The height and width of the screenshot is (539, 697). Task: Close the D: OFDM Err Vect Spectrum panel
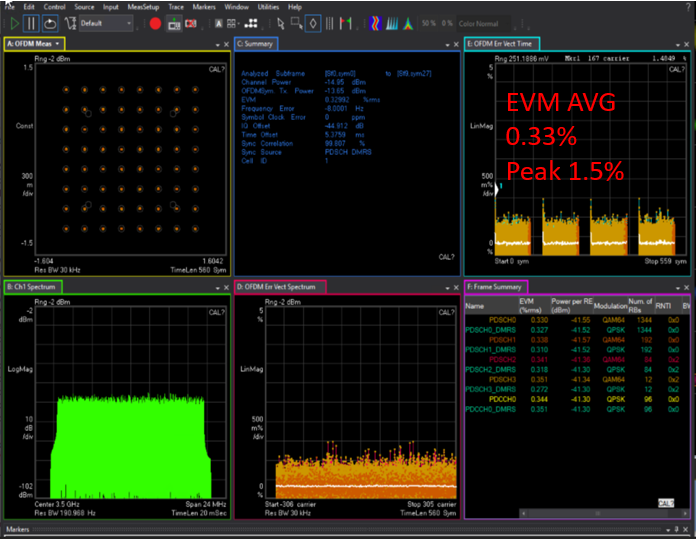pyautogui.click(x=455, y=288)
